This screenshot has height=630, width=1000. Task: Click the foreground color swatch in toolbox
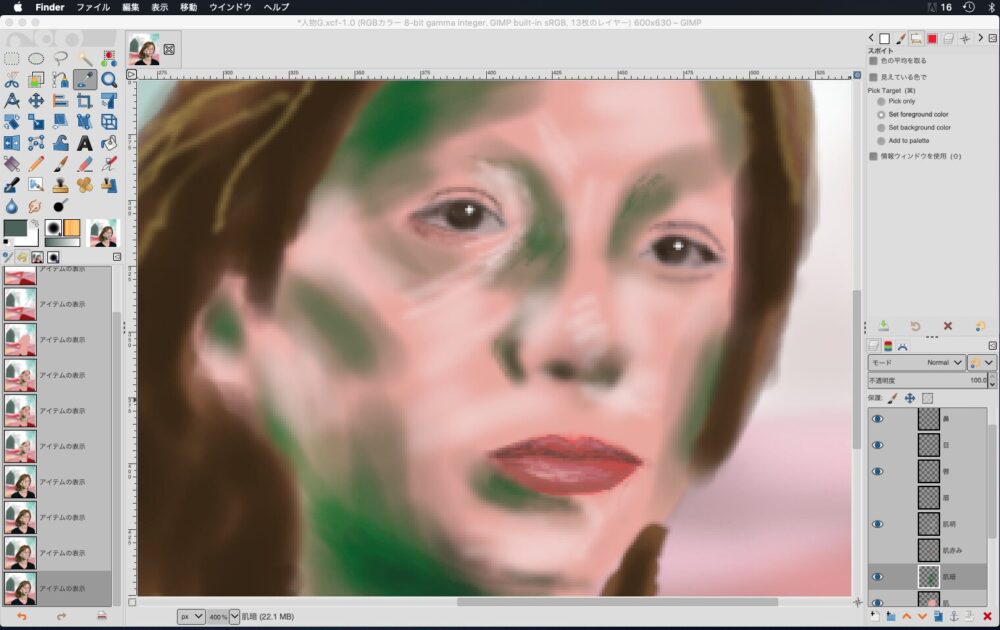tap(17, 229)
